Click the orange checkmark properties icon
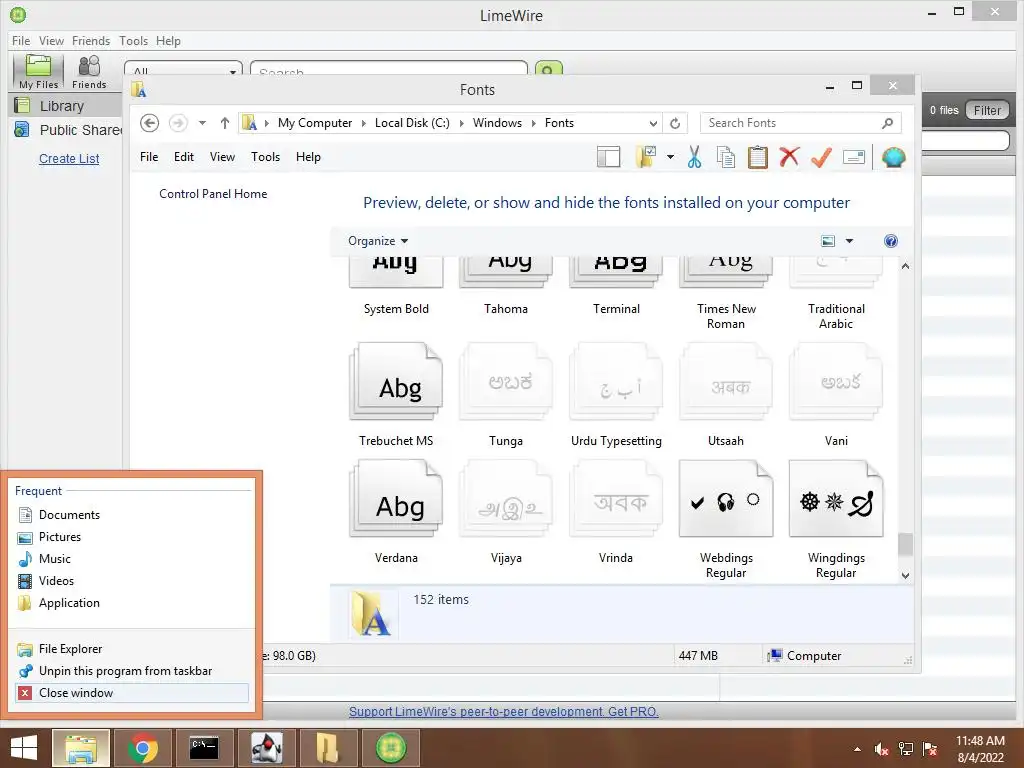The height and width of the screenshot is (768, 1024). click(822, 157)
